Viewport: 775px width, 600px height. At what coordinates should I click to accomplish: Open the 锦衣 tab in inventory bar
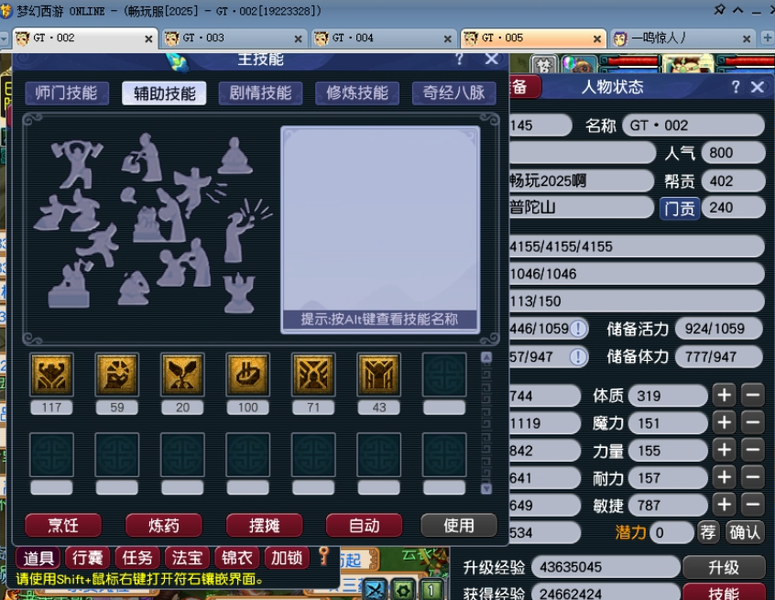[237, 557]
